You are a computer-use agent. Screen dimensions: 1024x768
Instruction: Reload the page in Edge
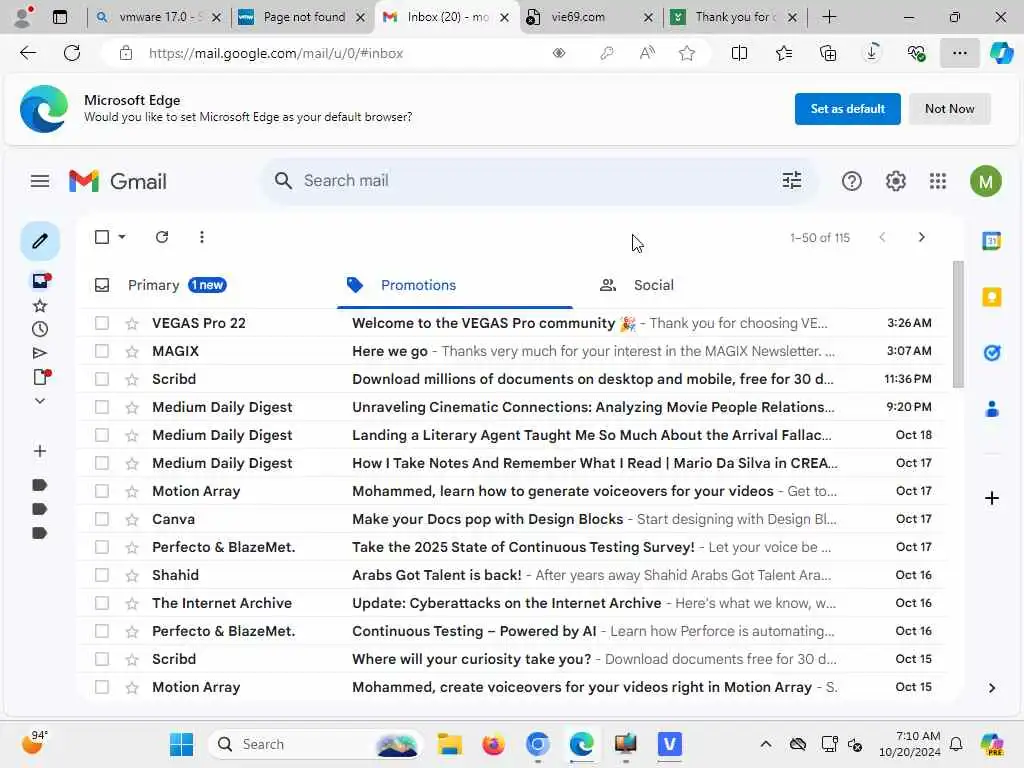[72, 53]
